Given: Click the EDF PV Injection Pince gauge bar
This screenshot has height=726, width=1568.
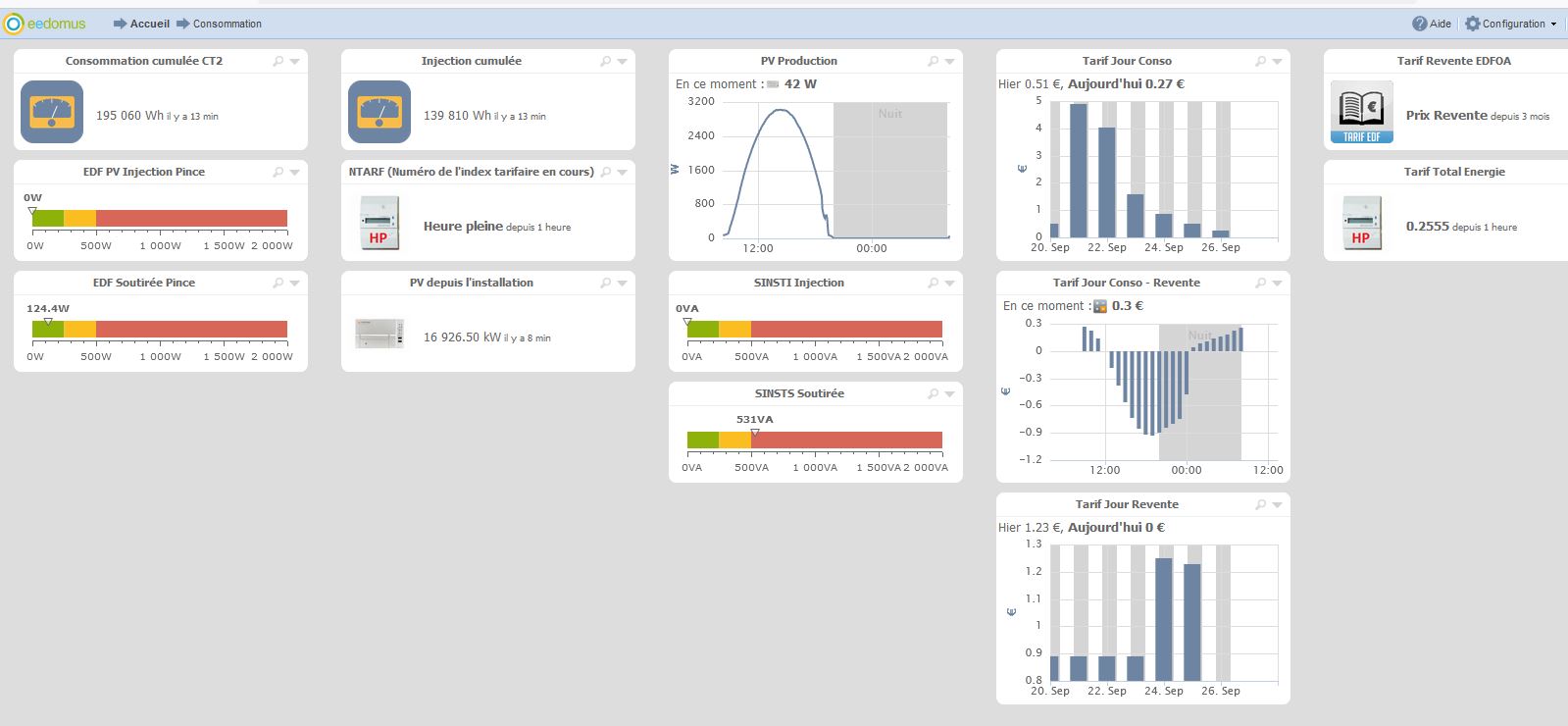Looking at the screenshot, I should (160, 218).
